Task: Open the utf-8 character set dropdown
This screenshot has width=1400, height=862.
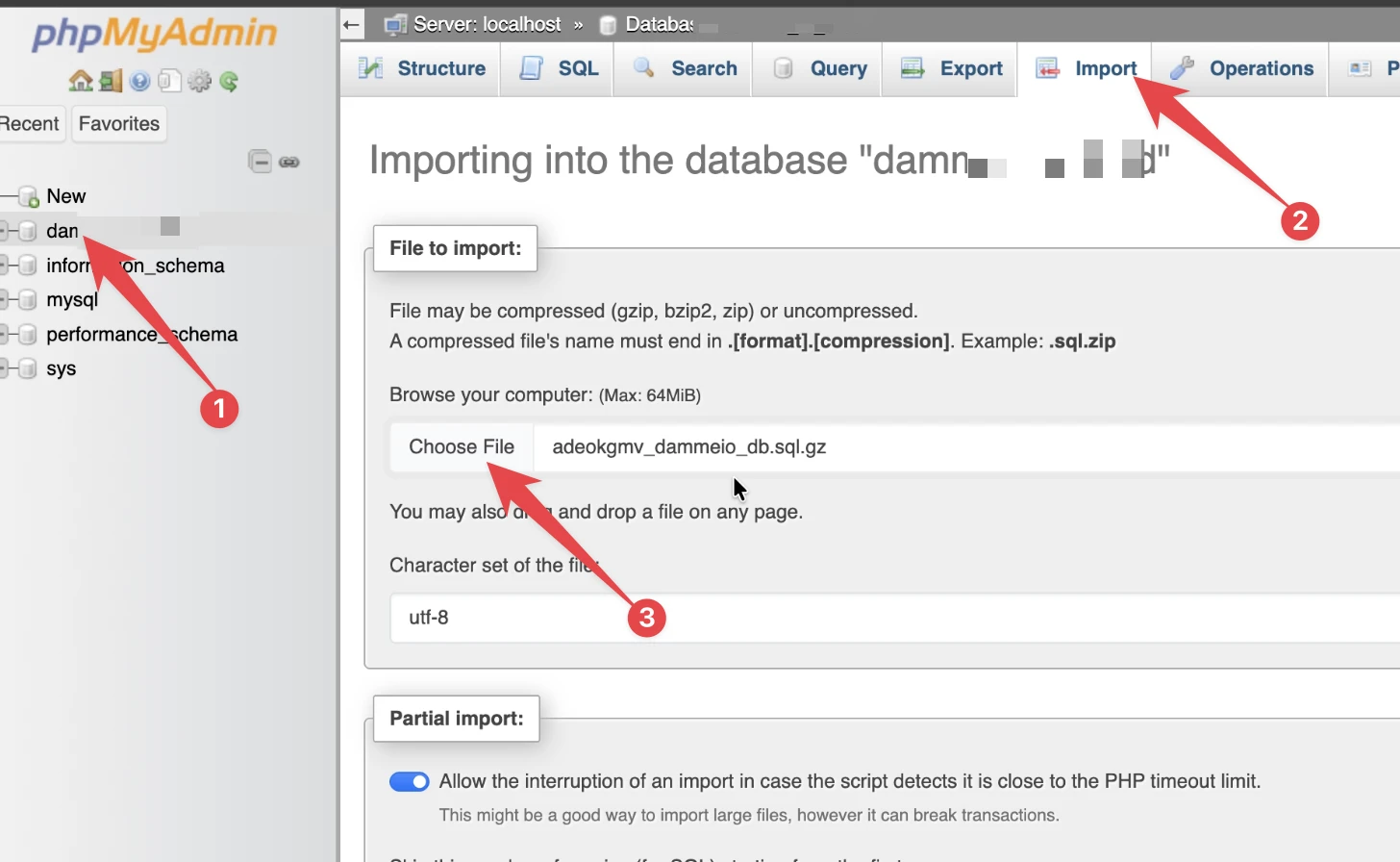Action: pos(894,618)
